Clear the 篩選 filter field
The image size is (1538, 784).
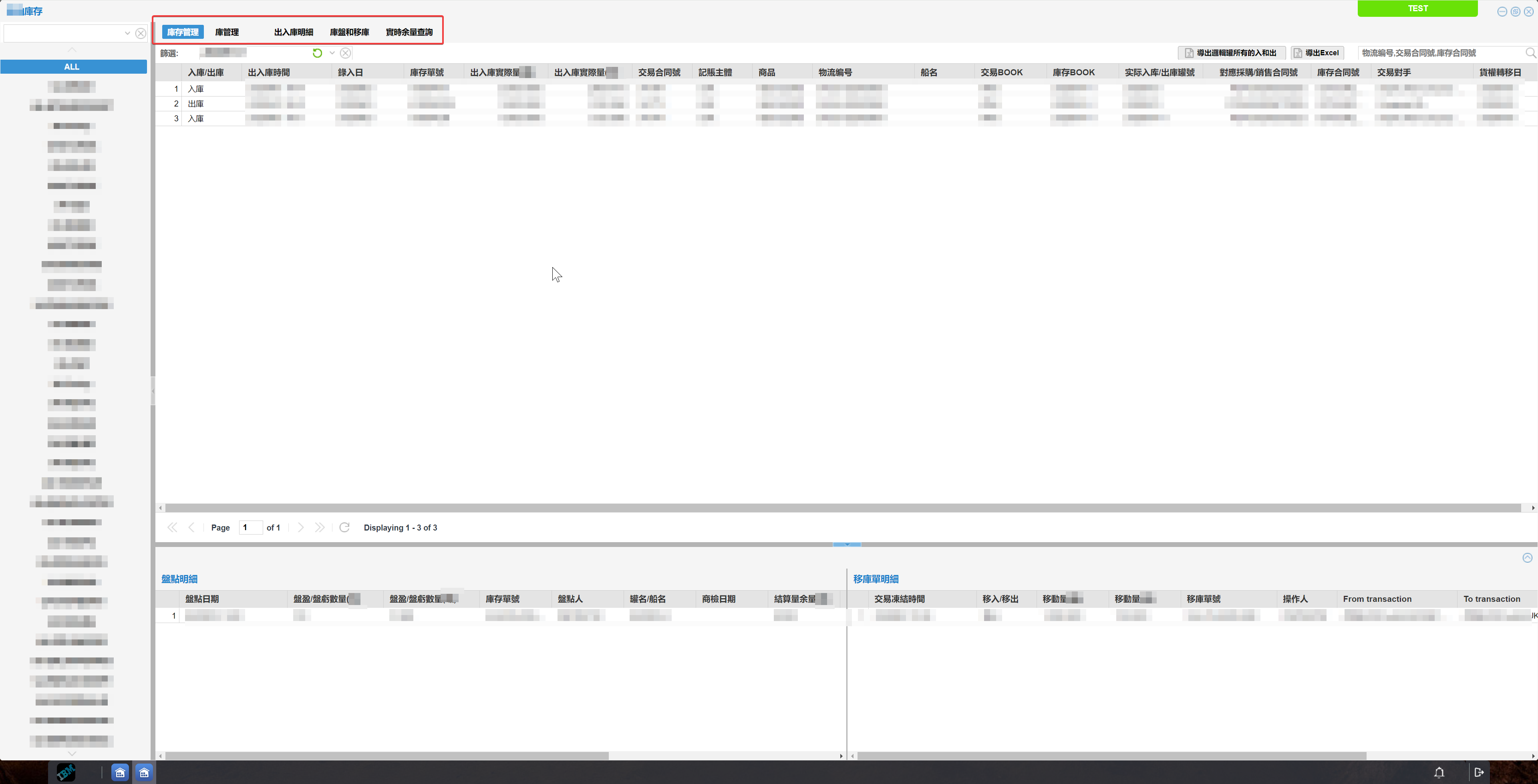point(346,53)
